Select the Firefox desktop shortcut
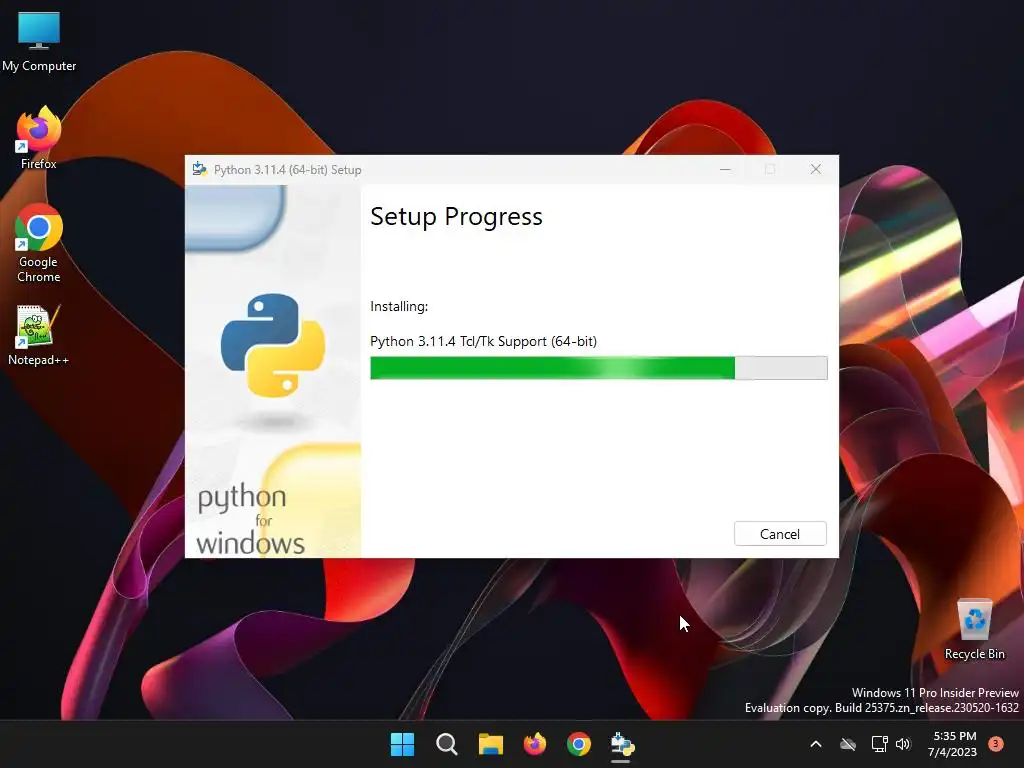This screenshot has width=1024, height=768. pos(39,138)
